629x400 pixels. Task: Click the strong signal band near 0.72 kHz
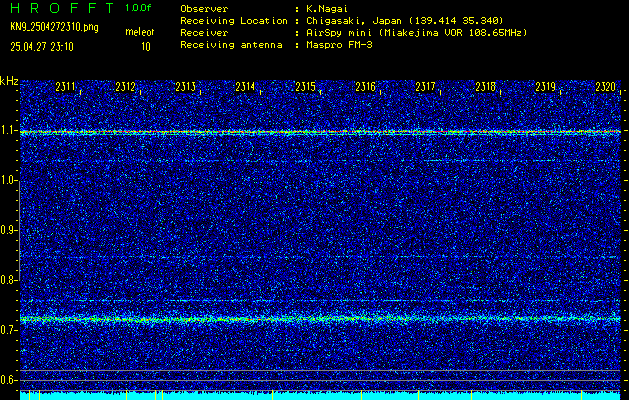pyautogui.click(x=320, y=319)
